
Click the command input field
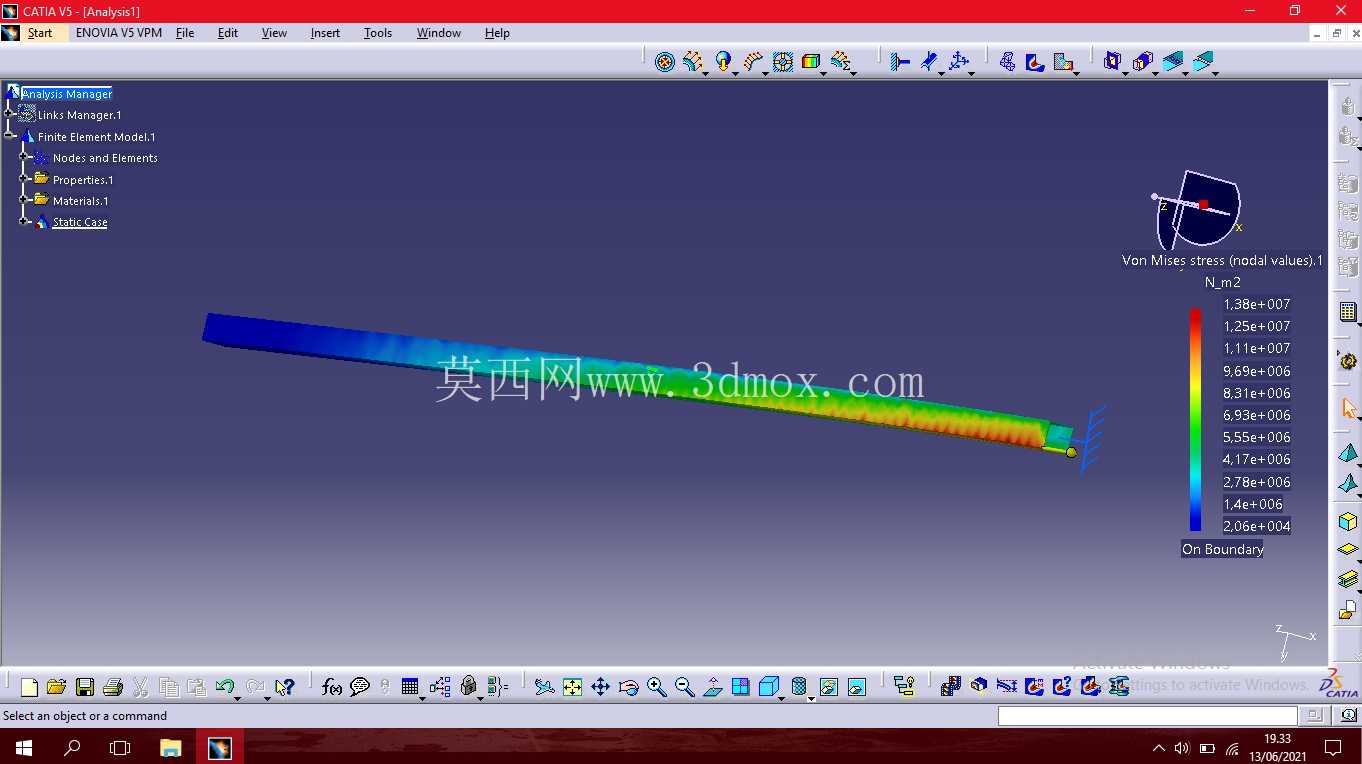[1148, 716]
